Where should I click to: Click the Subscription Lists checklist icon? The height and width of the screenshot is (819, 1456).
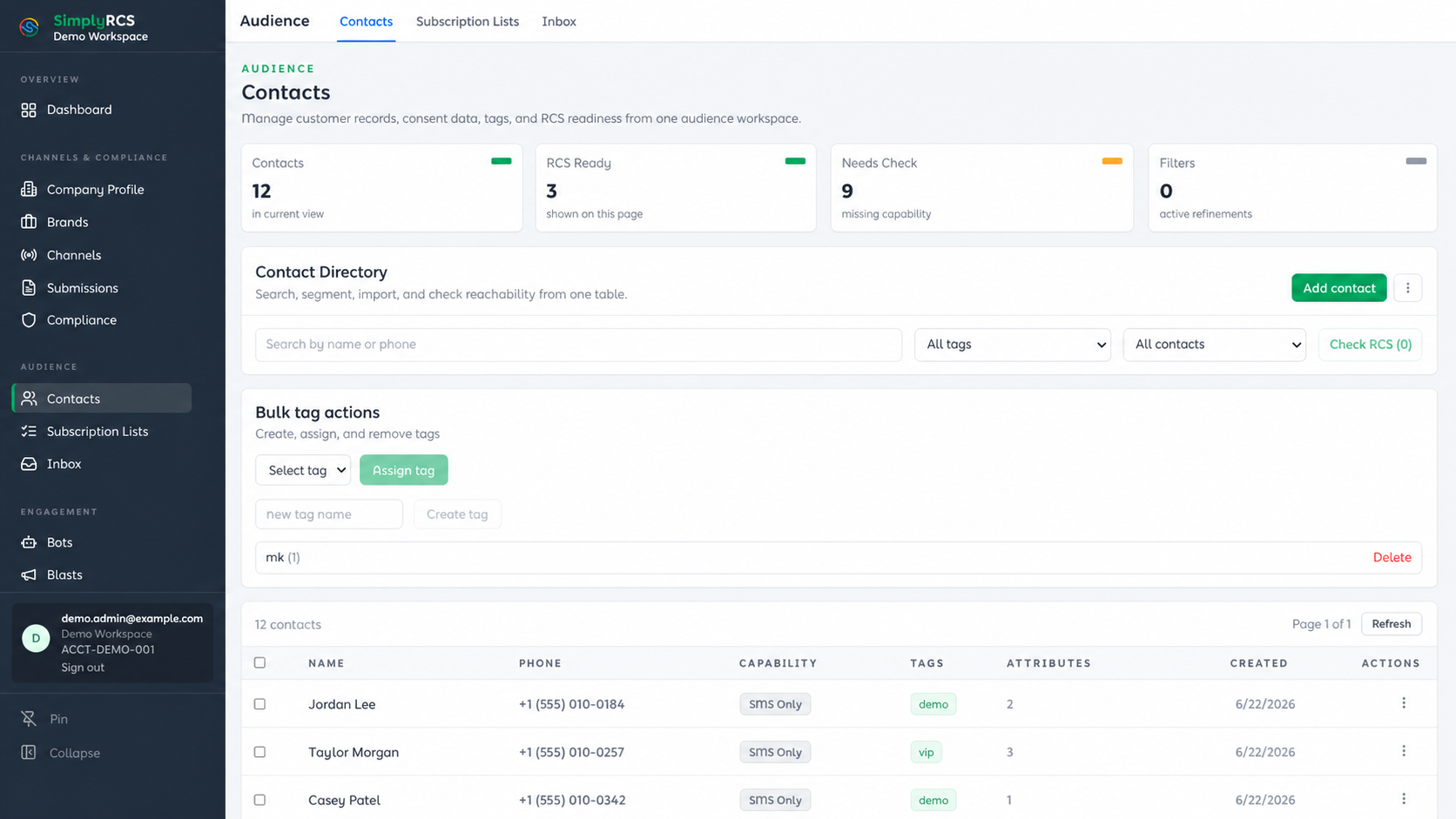(29, 432)
